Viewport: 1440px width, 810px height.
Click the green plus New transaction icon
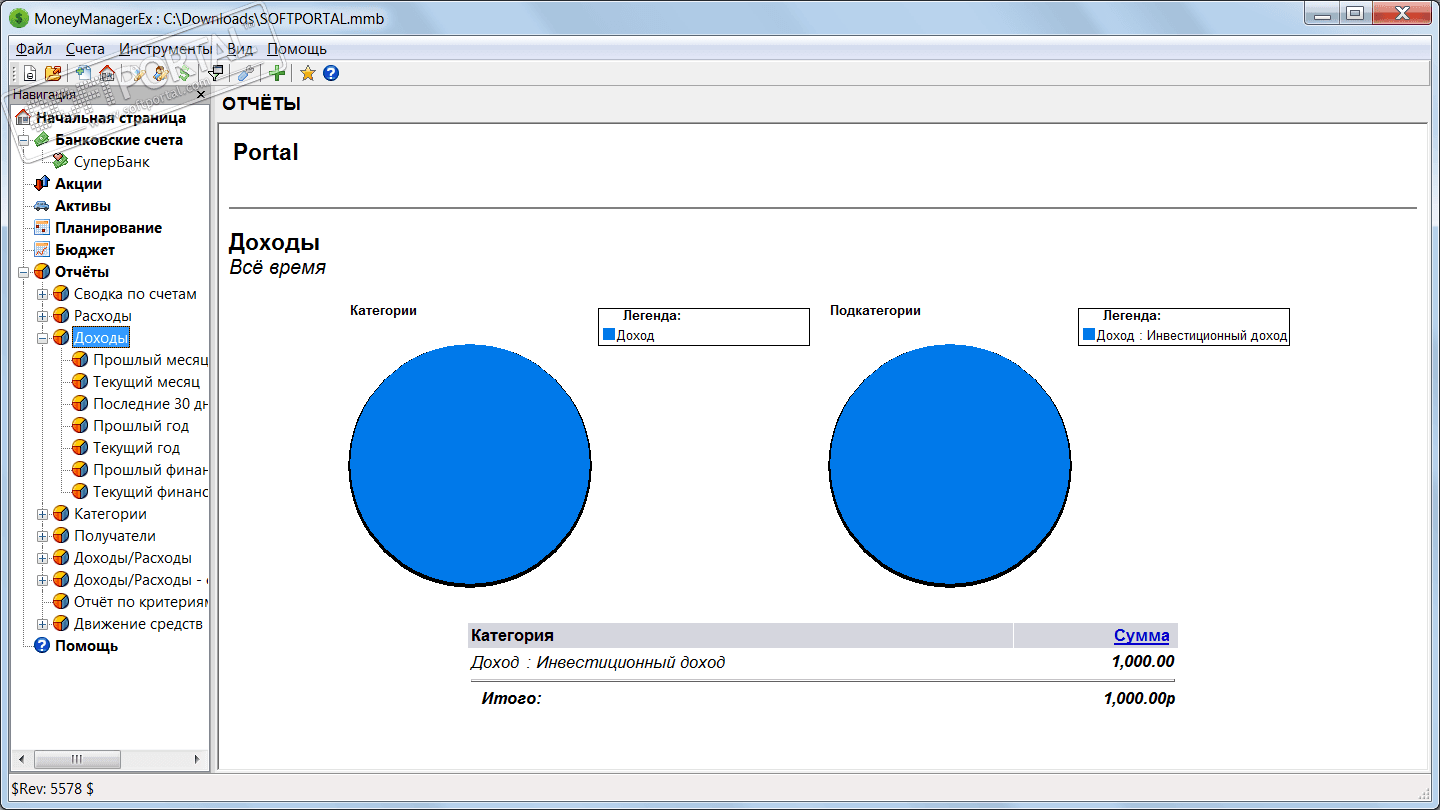(277, 73)
